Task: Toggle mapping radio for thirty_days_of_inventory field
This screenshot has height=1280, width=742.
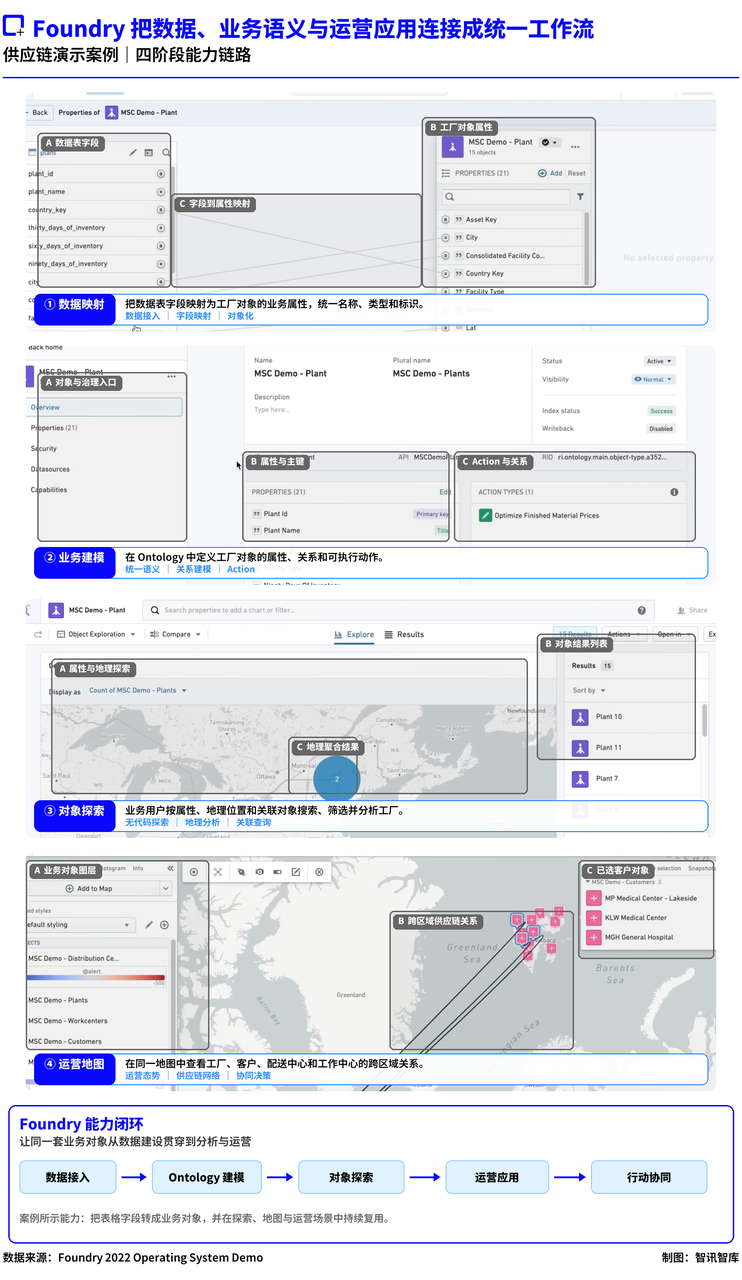Action: coord(160,228)
